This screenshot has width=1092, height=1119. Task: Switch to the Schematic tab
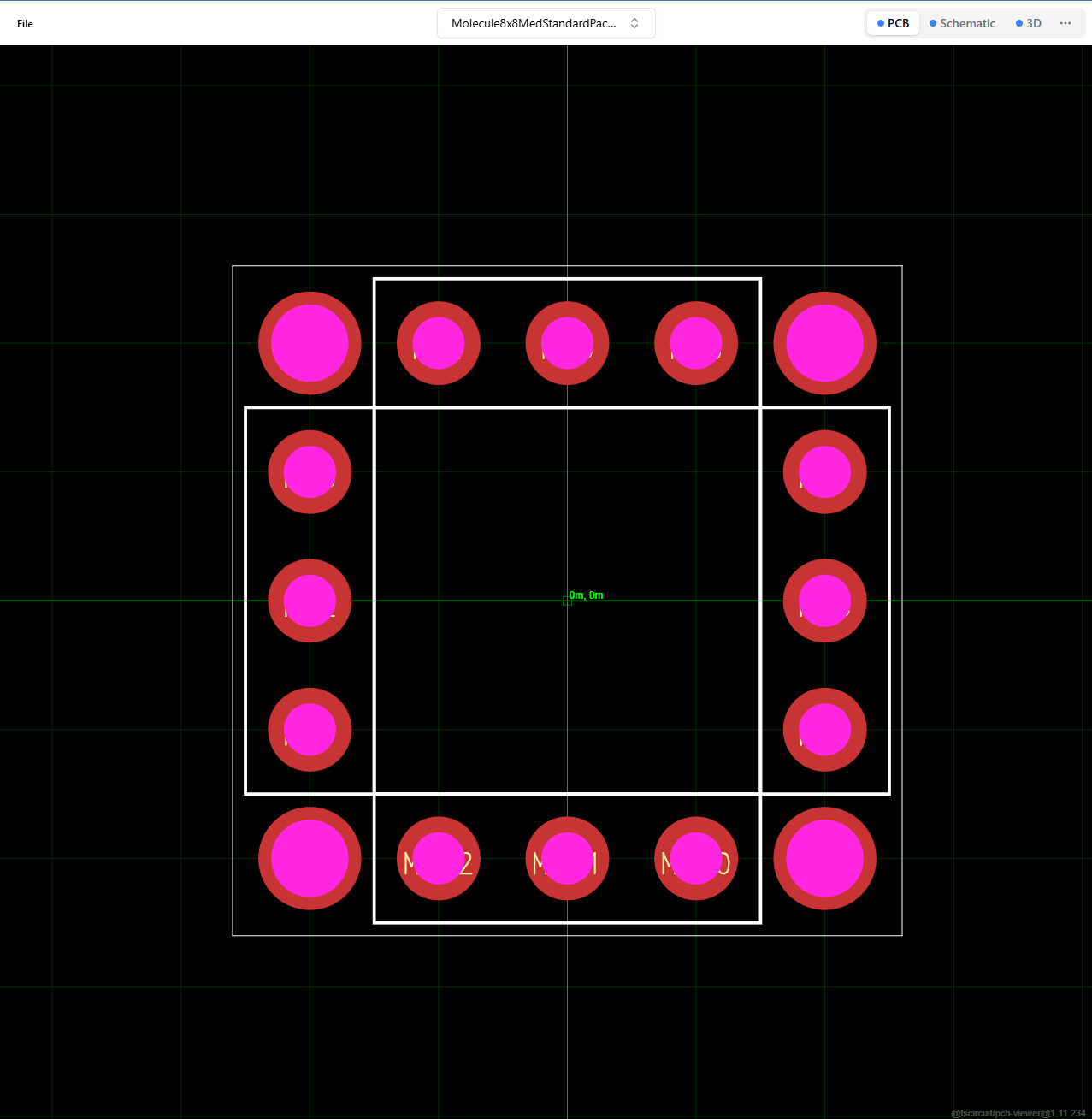click(962, 23)
